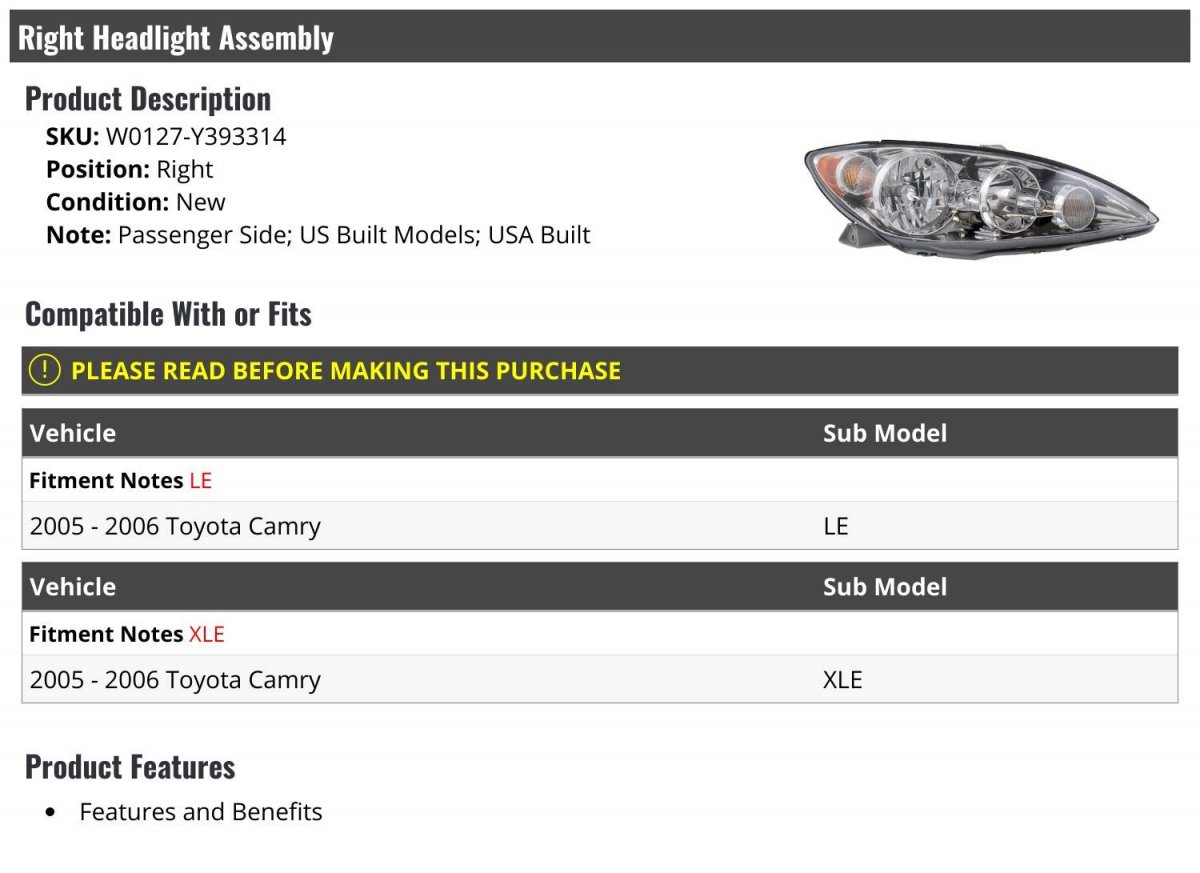Select the 2005 - 2006 Toyota Camry XLE row
This screenshot has height=873, width=1200.
pyautogui.click(x=599, y=680)
